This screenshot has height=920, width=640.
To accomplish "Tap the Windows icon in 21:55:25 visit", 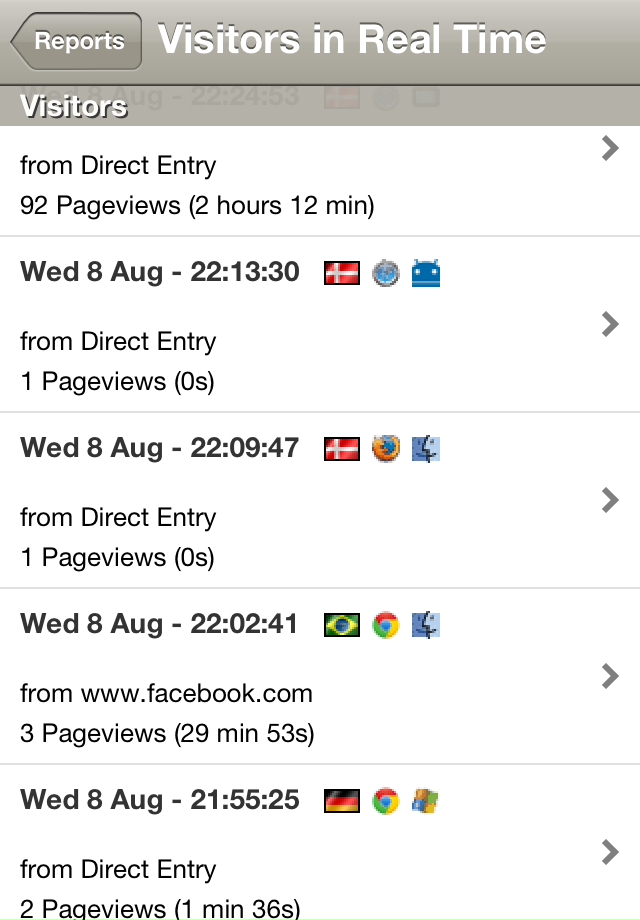I will click(x=426, y=801).
